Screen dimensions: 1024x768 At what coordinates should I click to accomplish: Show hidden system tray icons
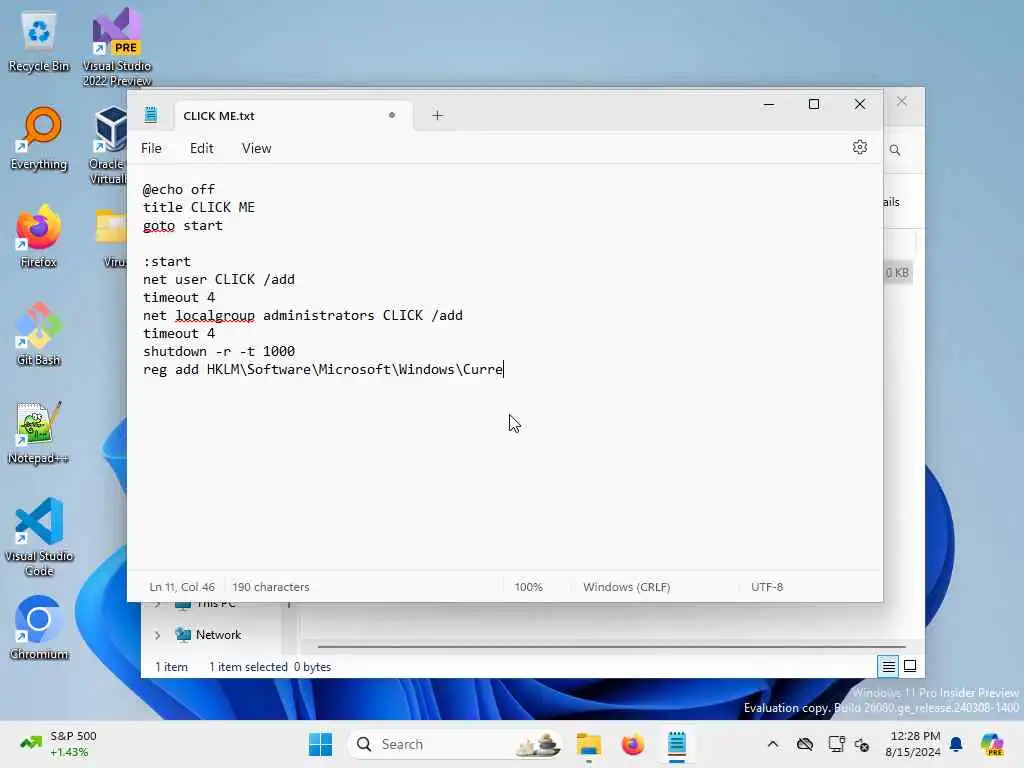[773, 744]
